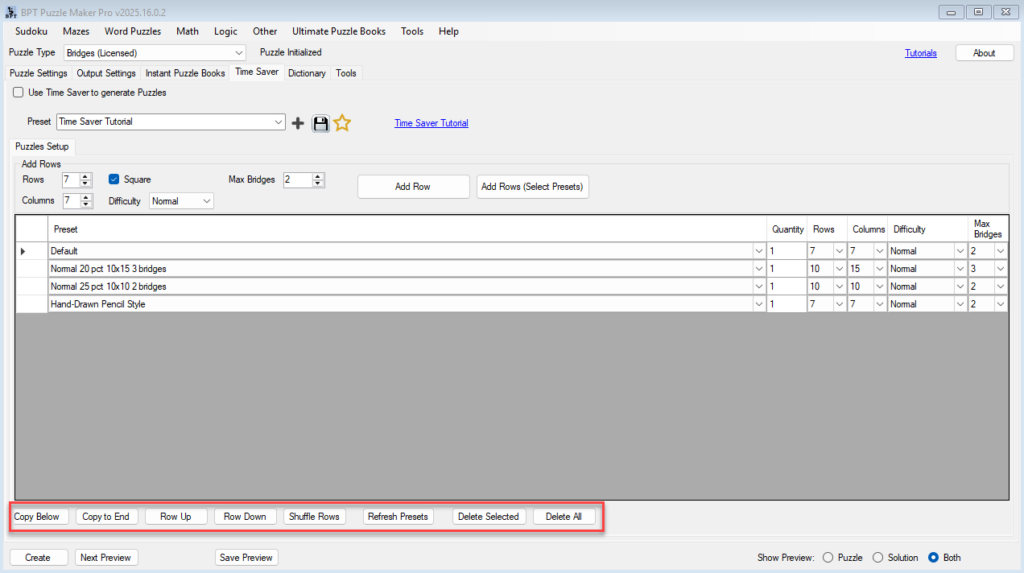Screen dimensions: 1024x573
Task: Click the gold star favorite icon
Action: click(342, 123)
